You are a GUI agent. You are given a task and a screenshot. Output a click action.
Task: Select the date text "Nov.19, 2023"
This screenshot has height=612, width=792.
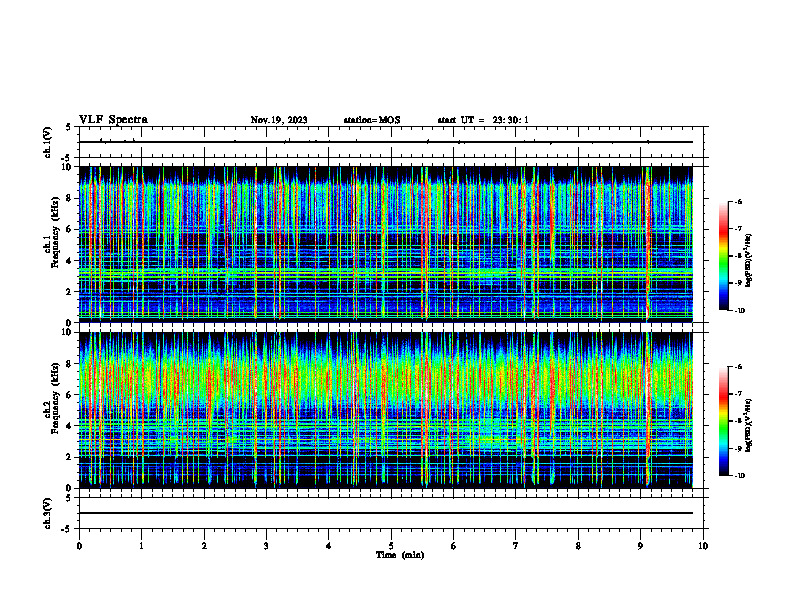point(279,120)
